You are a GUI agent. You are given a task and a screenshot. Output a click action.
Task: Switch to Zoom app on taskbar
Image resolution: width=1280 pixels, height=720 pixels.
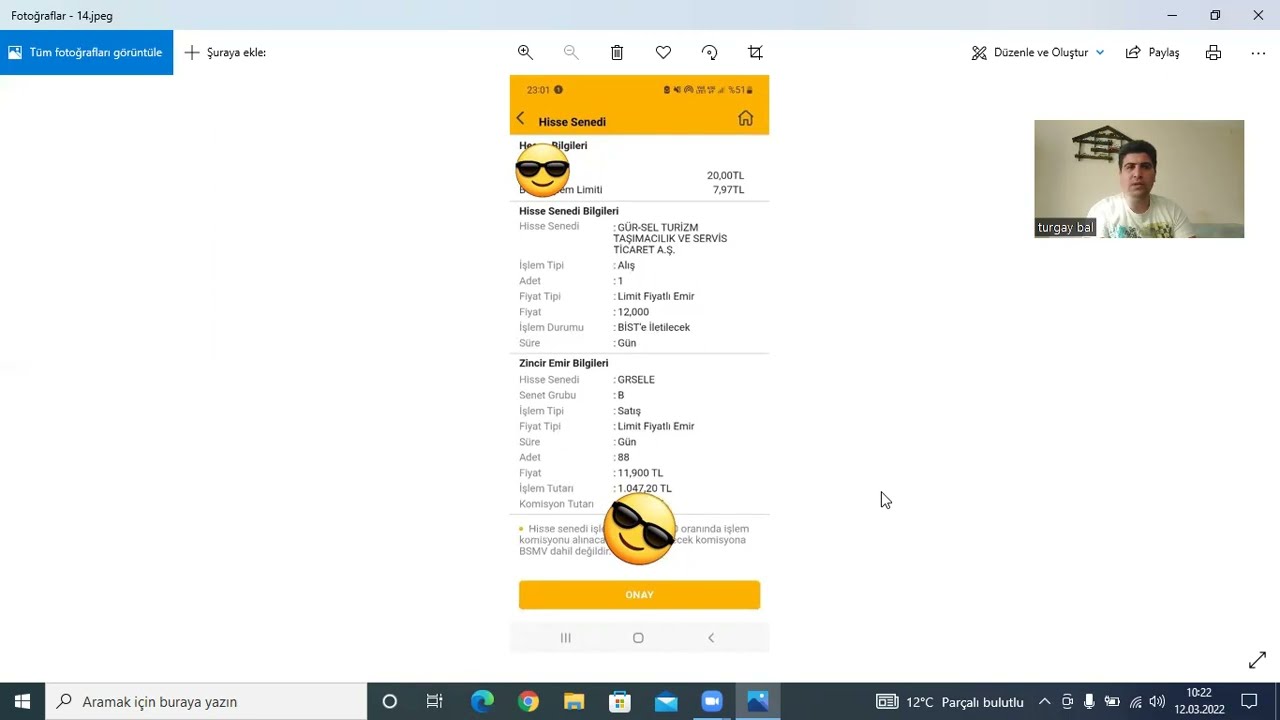712,701
